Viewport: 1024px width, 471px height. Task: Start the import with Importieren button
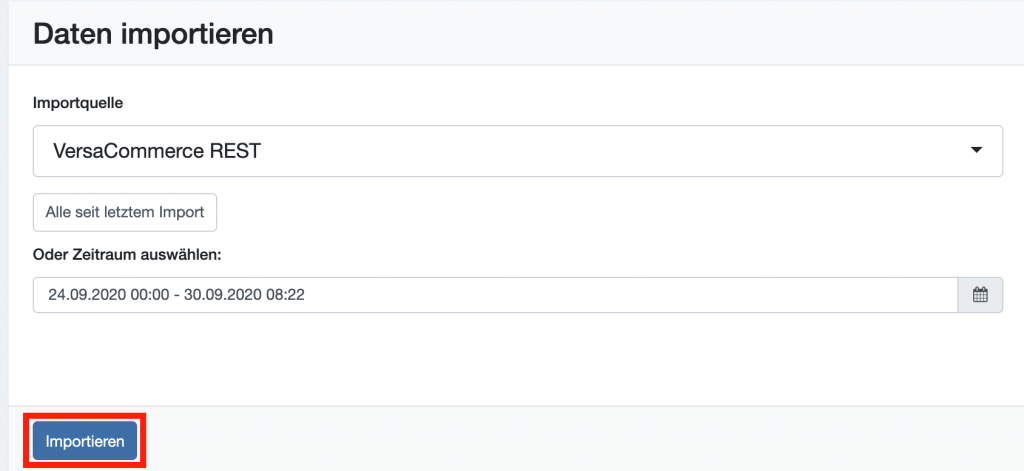coord(85,441)
